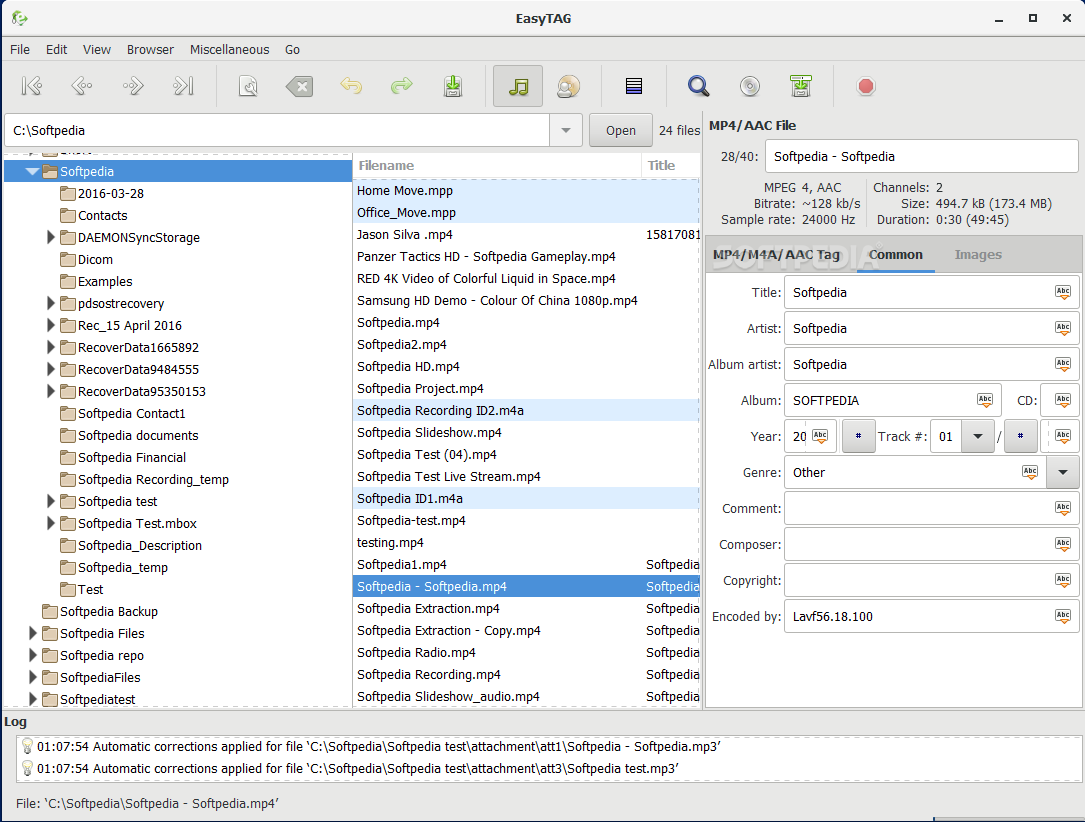The height and width of the screenshot is (822, 1085).
Task: Click the Title input field
Action: click(931, 292)
